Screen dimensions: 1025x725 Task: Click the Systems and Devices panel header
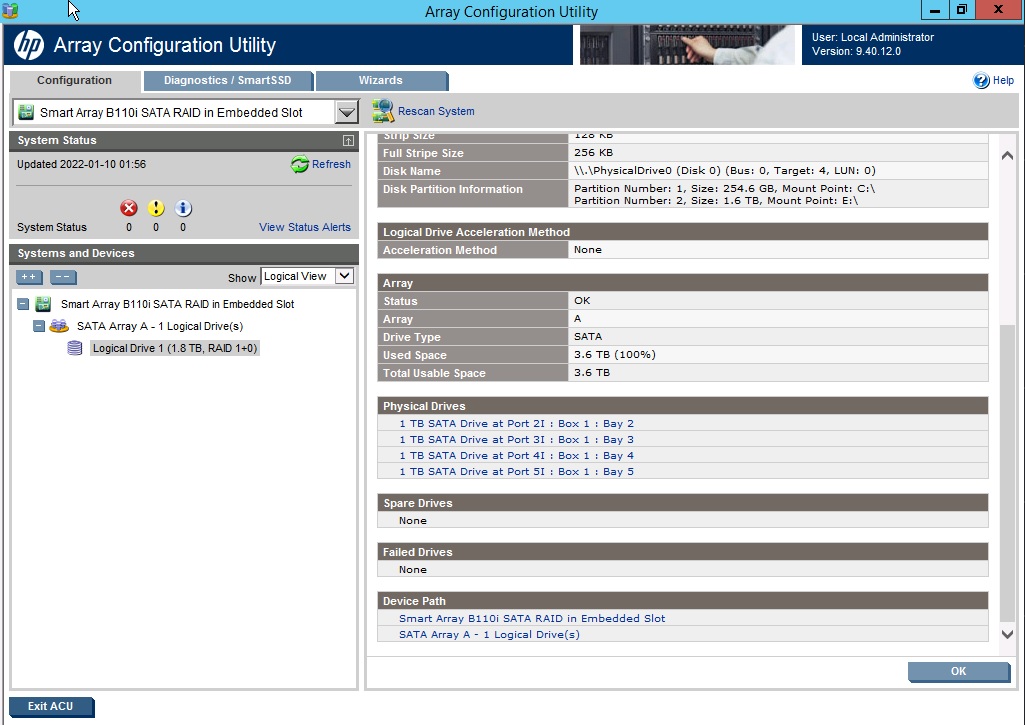coord(184,254)
